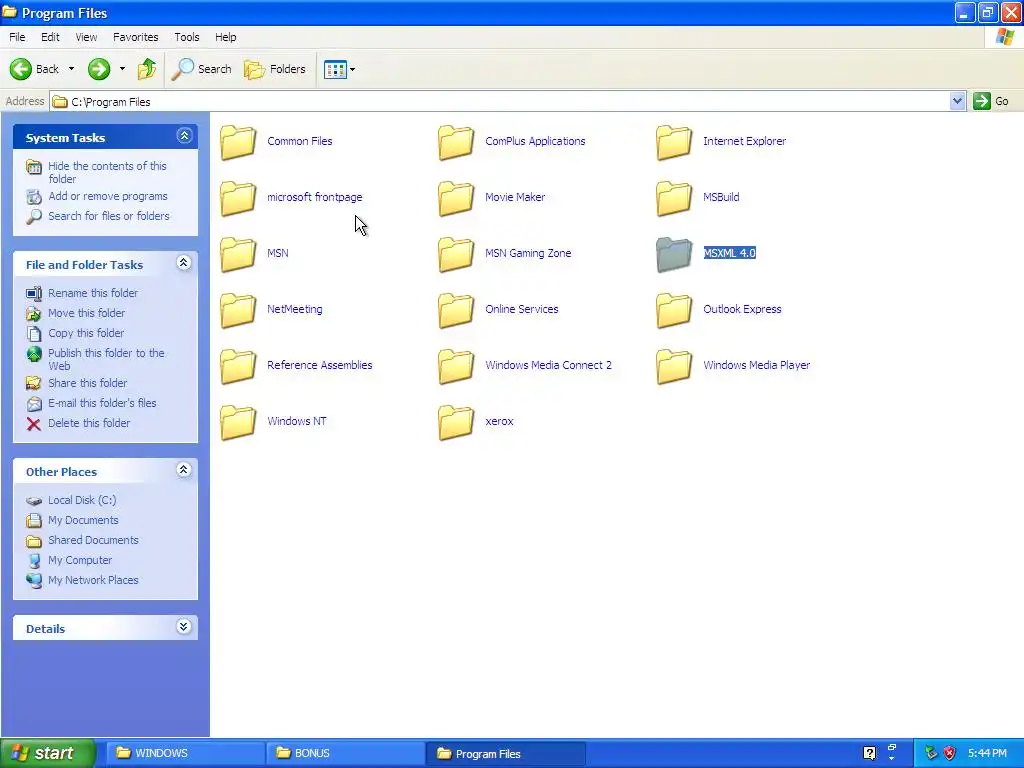This screenshot has height=768, width=1024.
Task: Expand the address bar dropdown
Action: coord(957,101)
